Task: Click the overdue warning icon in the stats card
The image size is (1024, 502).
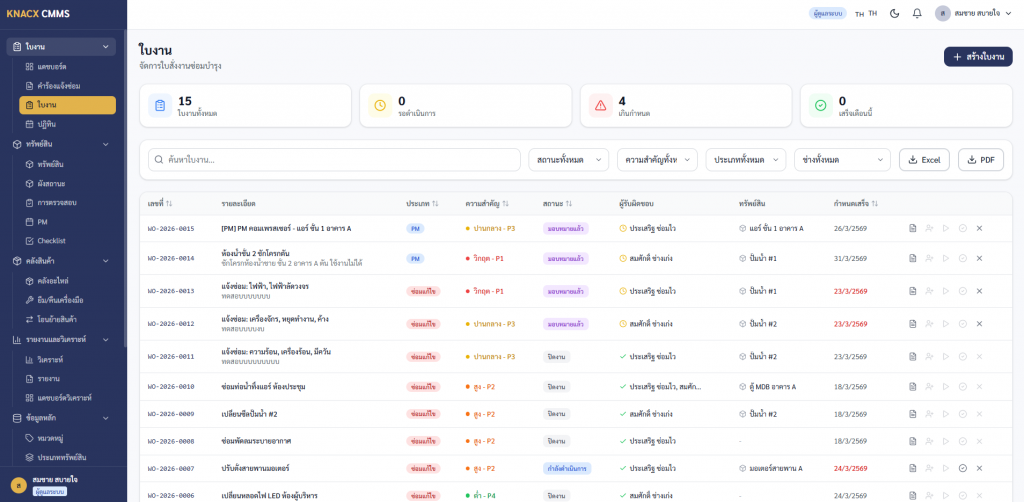Action: [600, 105]
